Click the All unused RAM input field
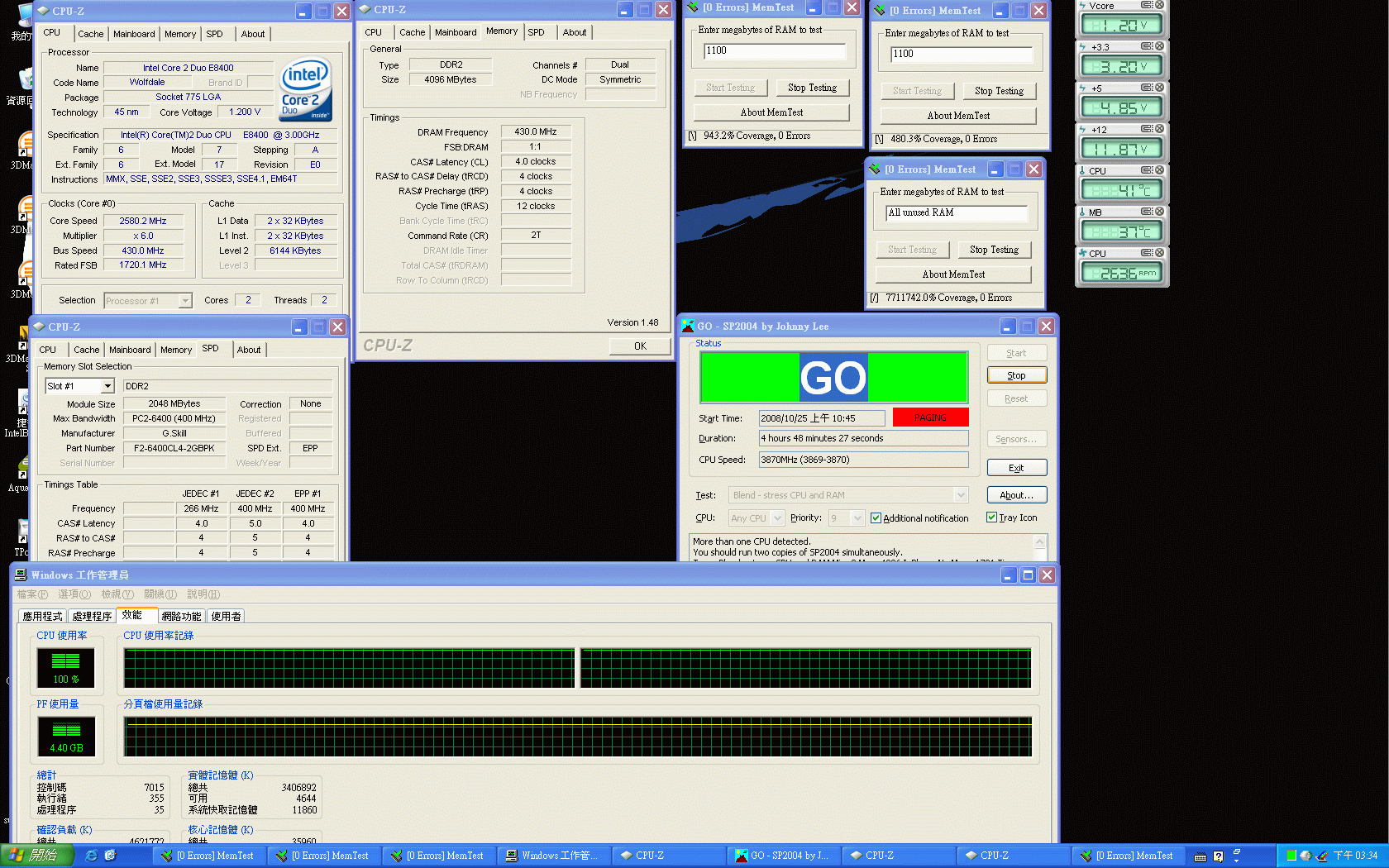1389x868 pixels. tap(957, 213)
